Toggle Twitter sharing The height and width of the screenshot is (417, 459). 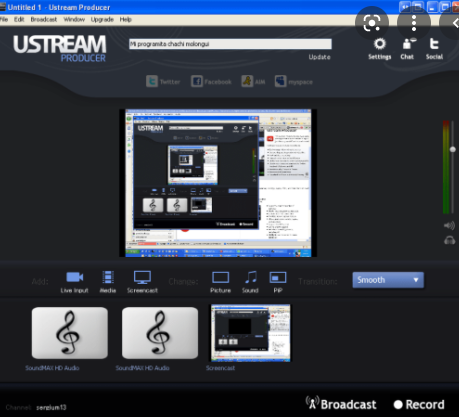click(163, 81)
